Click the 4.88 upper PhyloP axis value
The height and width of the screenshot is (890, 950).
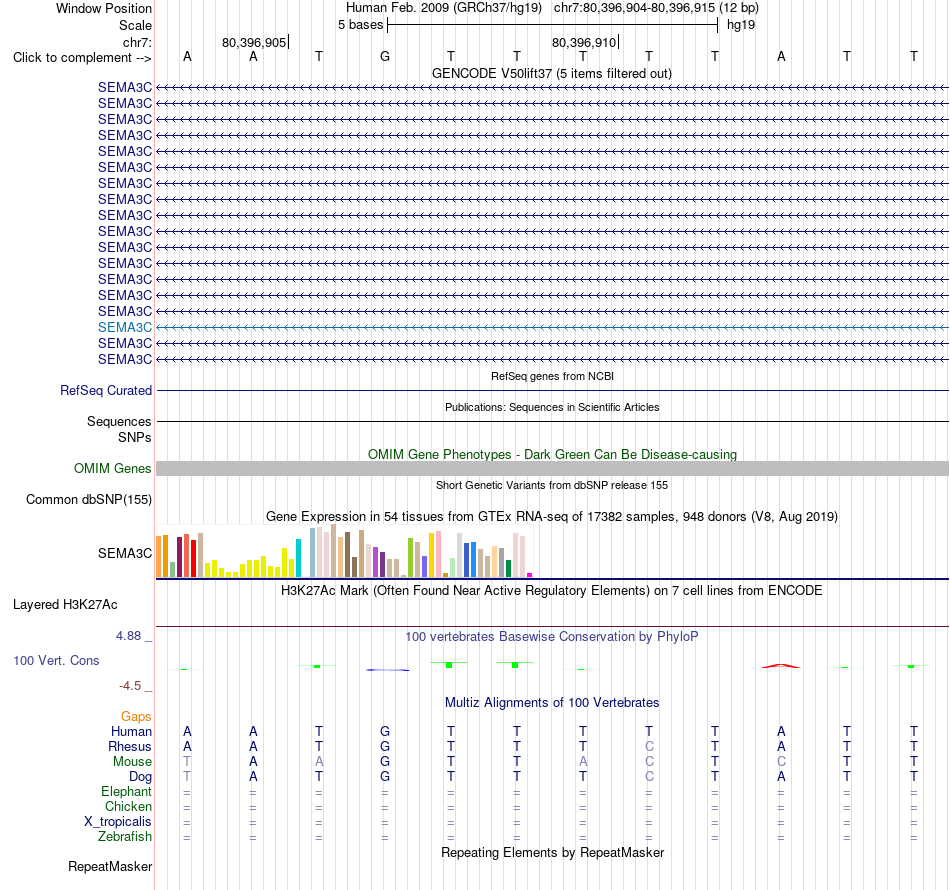(x=128, y=636)
